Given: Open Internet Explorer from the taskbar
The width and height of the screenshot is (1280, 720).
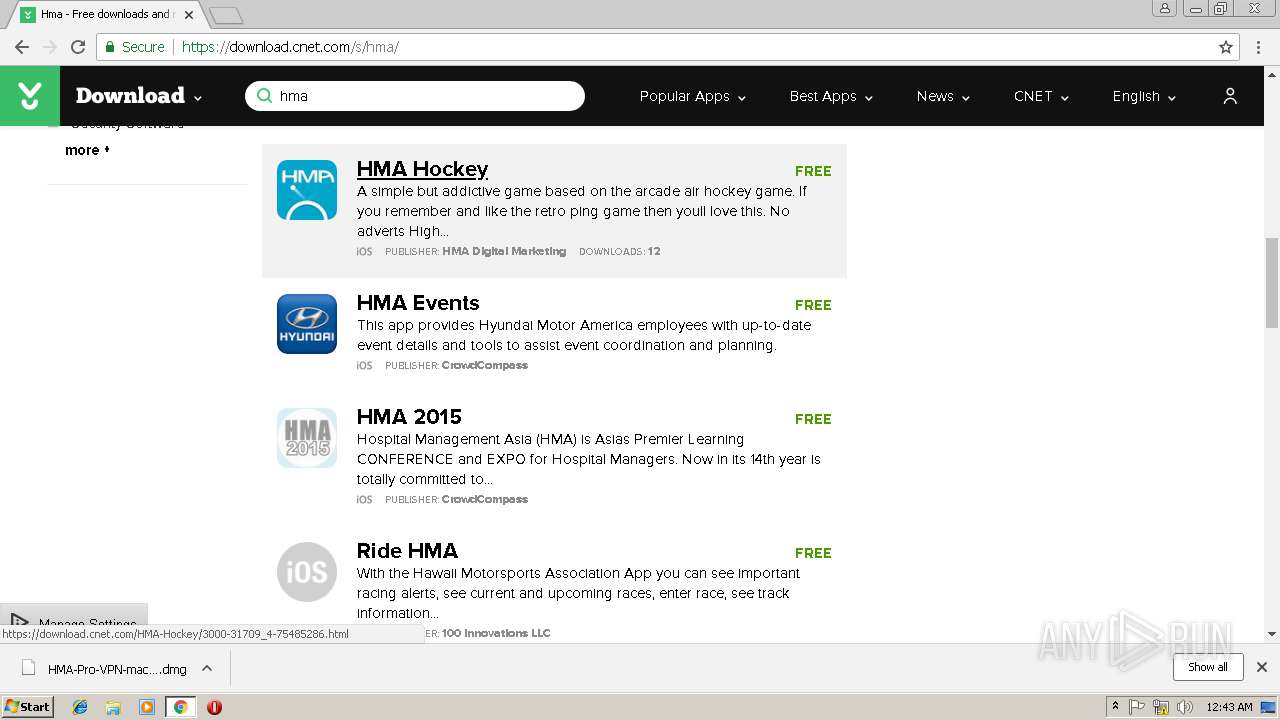Looking at the screenshot, I should pyautogui.click(x=80, y=707).
